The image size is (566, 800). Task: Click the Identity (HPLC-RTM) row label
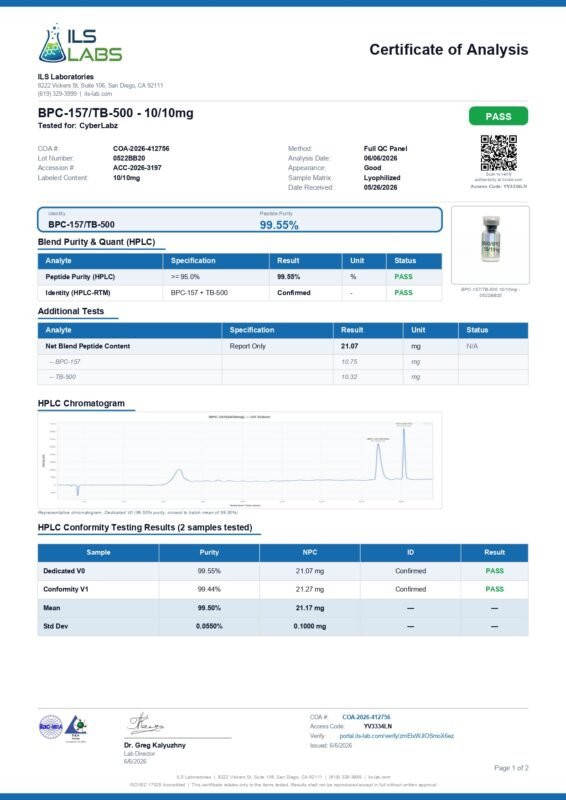(x=78, y=293)
